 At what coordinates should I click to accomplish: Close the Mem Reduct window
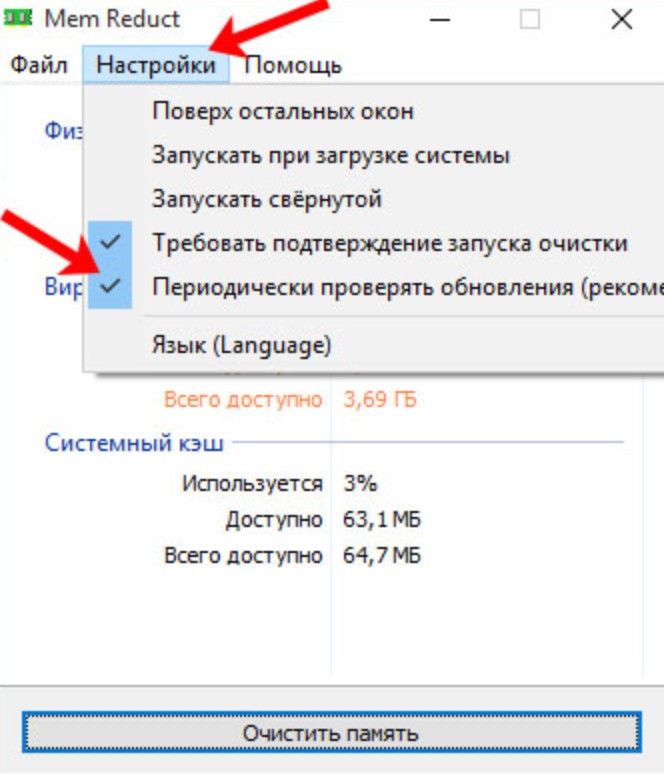click(622, 20)
